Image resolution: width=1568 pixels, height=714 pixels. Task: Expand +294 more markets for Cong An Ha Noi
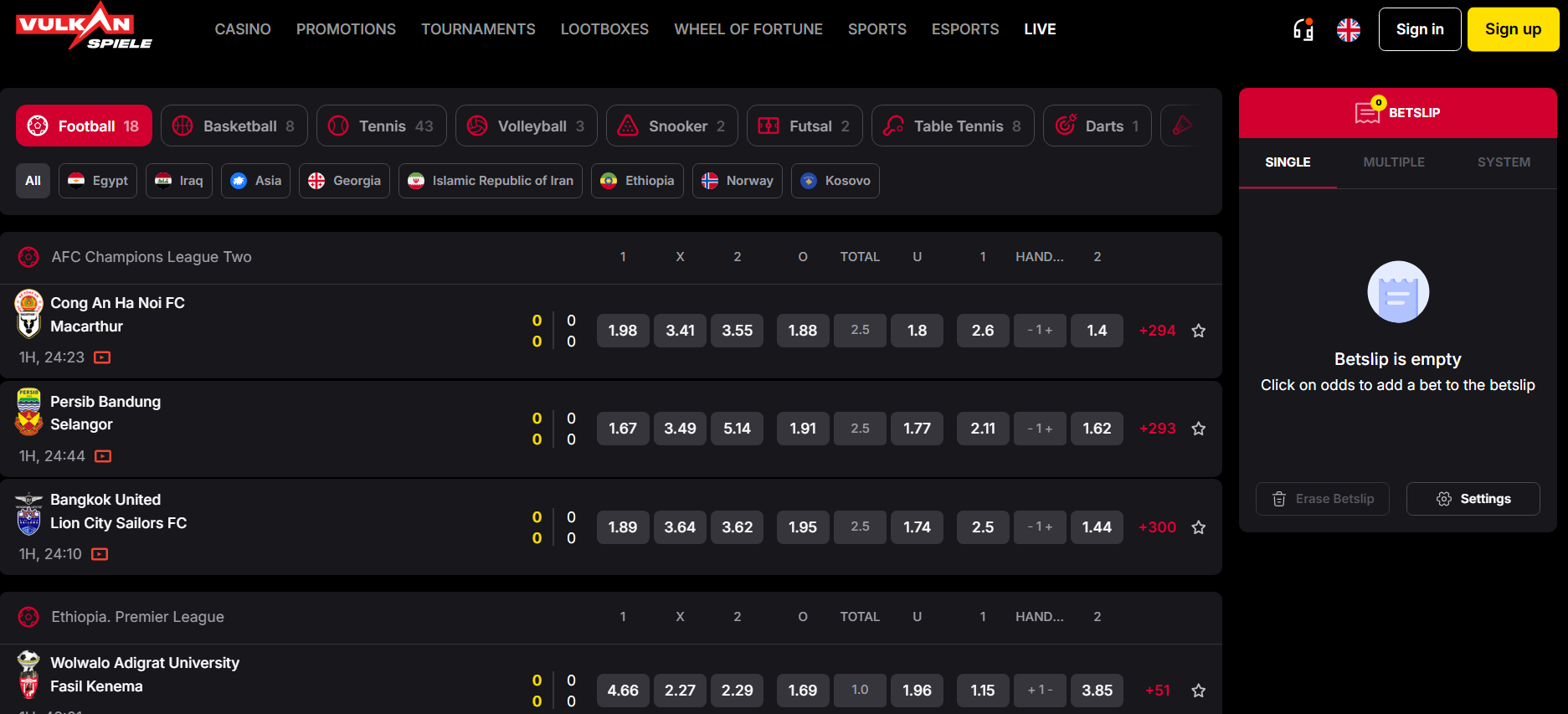[1157, 331]
